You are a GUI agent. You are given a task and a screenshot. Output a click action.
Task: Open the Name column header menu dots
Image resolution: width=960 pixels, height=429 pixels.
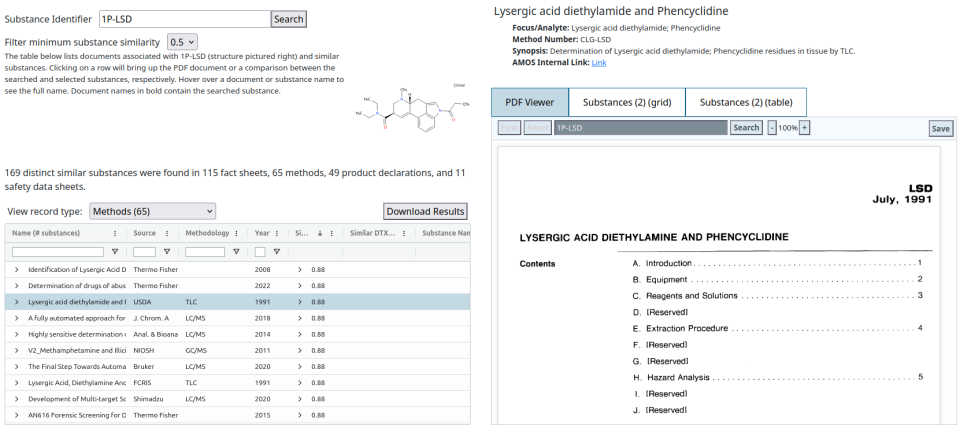pos(115,233)
